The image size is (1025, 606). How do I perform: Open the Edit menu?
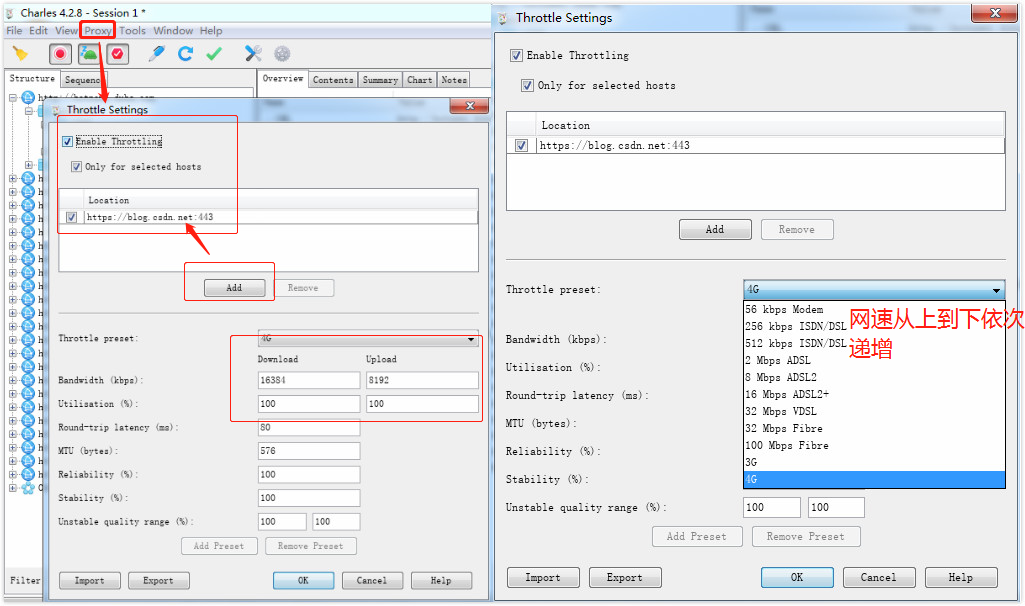pyautogui.click(x=38, y=31)
